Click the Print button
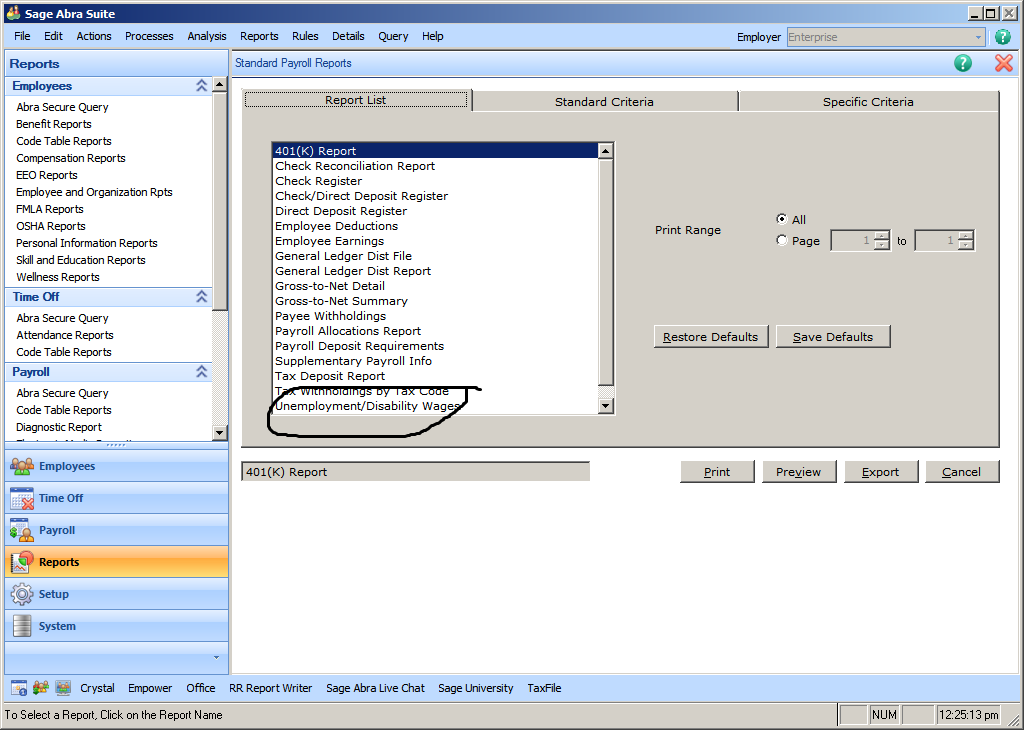 [x=717, y=471]
